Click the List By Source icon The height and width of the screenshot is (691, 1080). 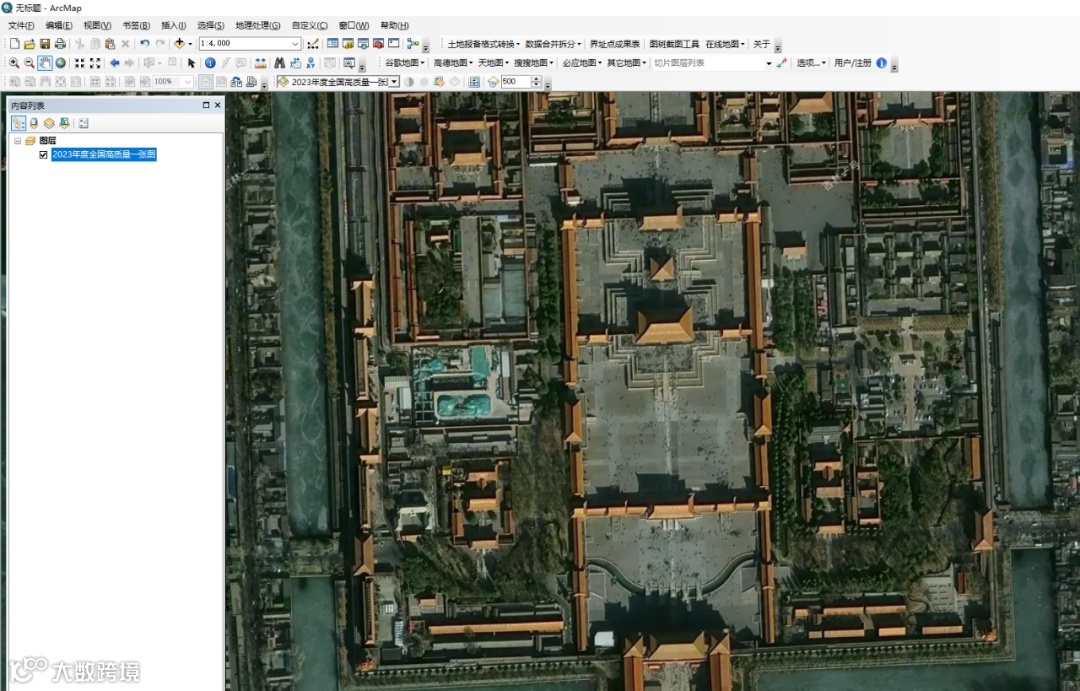click(x=34, y=123)
